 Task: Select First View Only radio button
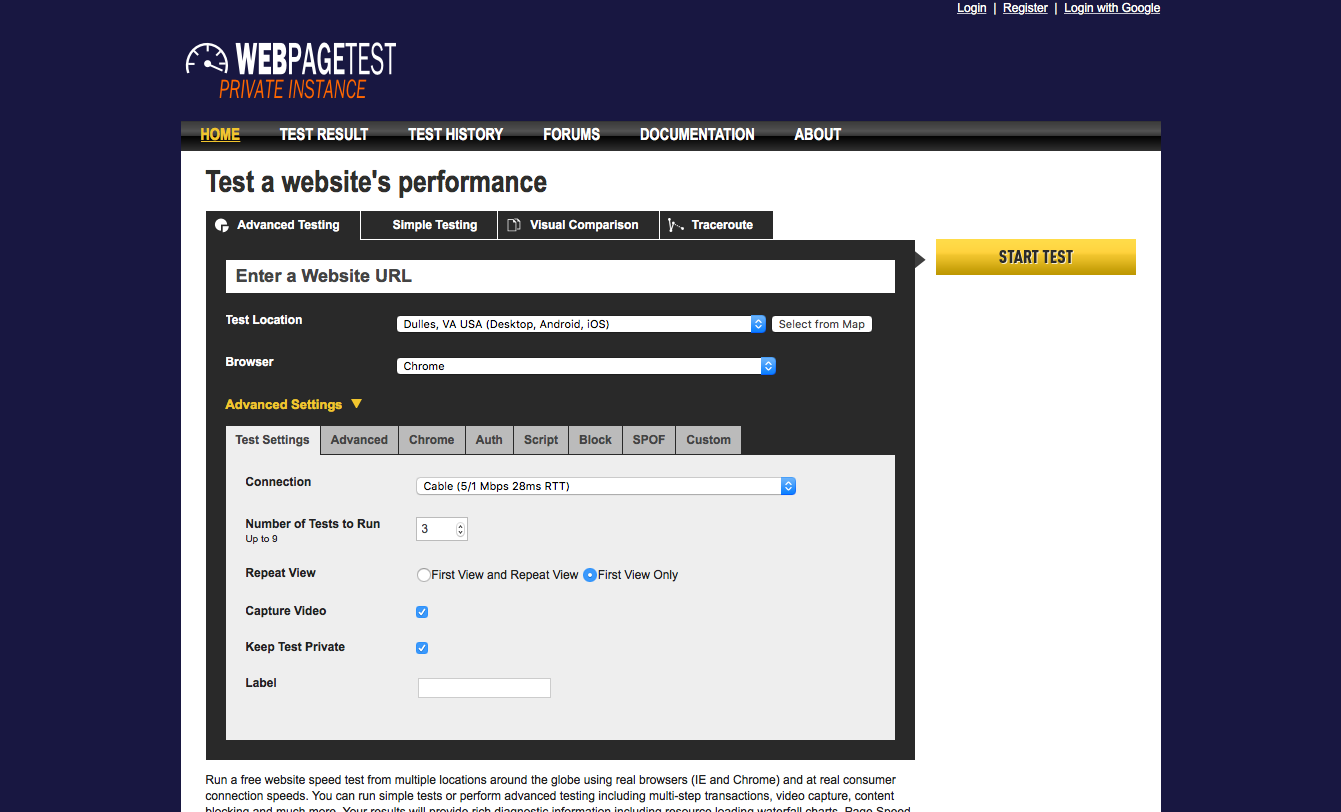point(590,575)
